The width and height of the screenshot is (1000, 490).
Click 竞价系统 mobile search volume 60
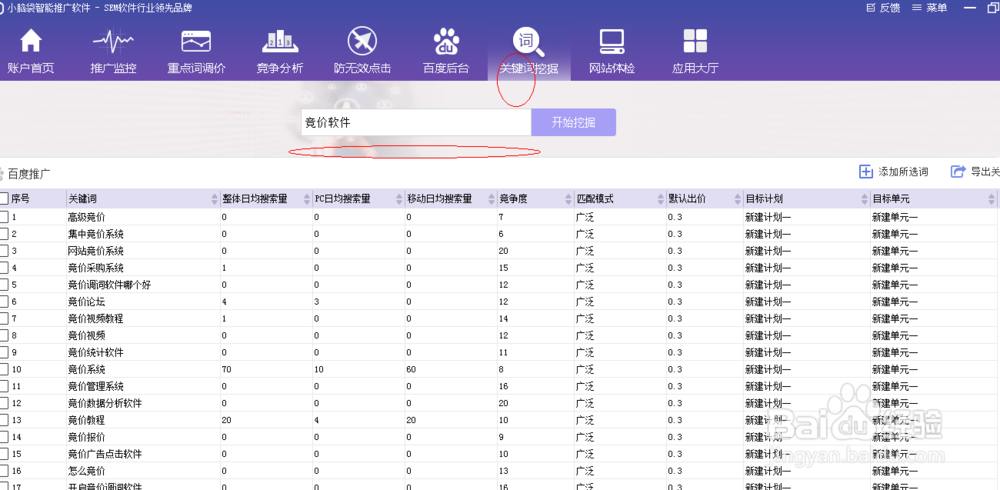413,369
